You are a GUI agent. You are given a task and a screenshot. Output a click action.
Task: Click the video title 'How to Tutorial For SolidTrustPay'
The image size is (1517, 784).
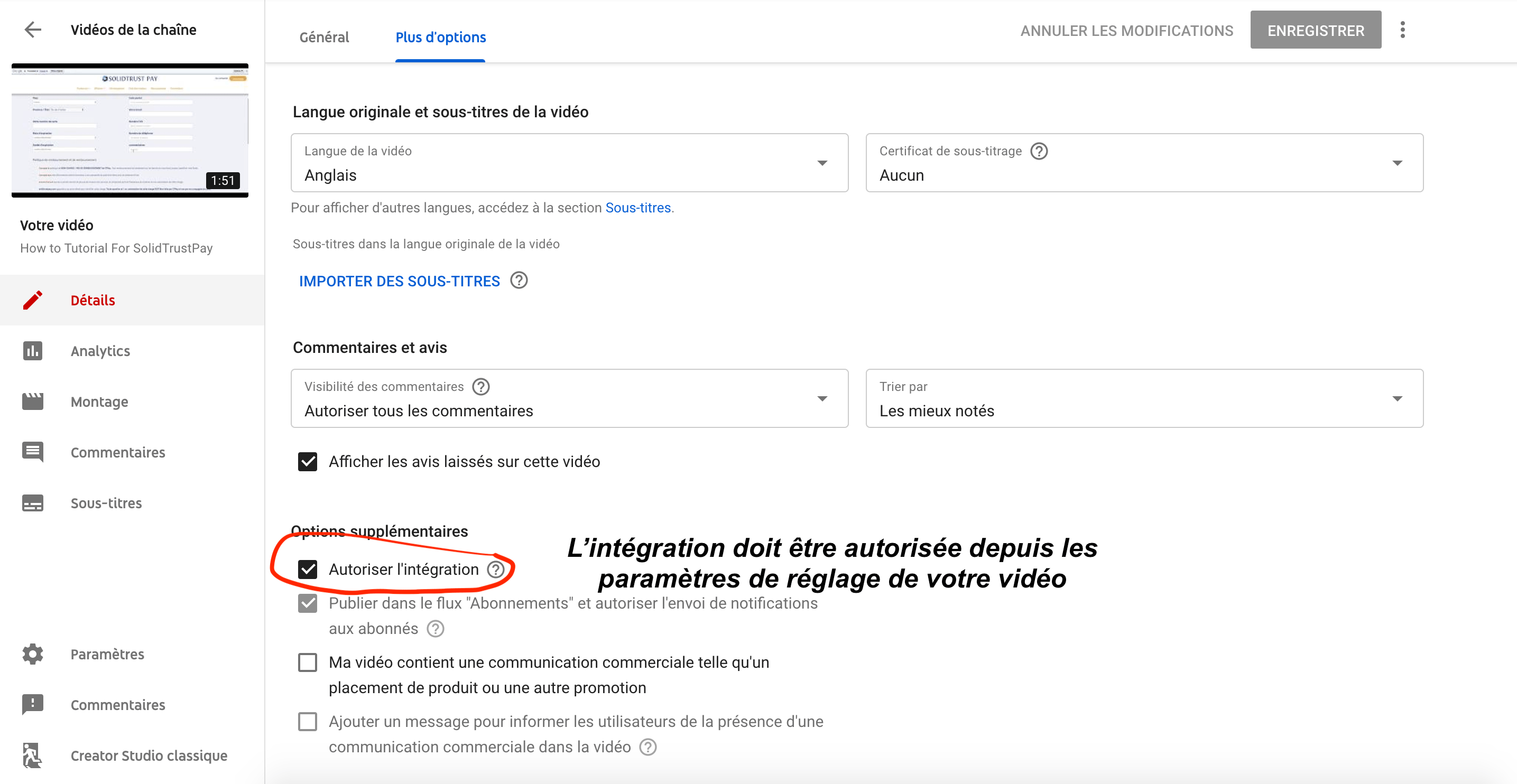(x=117, y=248)
